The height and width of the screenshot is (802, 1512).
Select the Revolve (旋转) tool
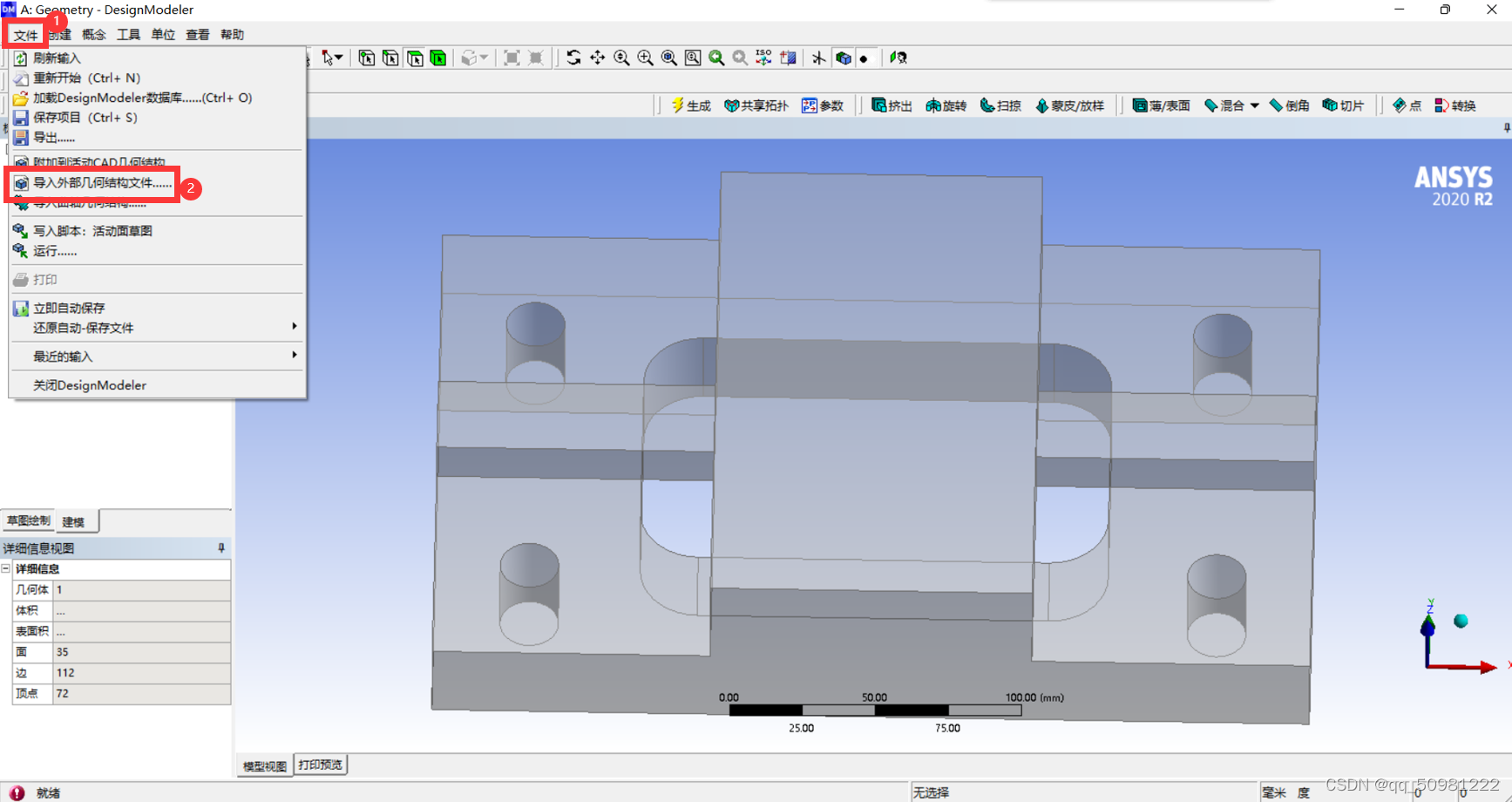pos(946,105)
